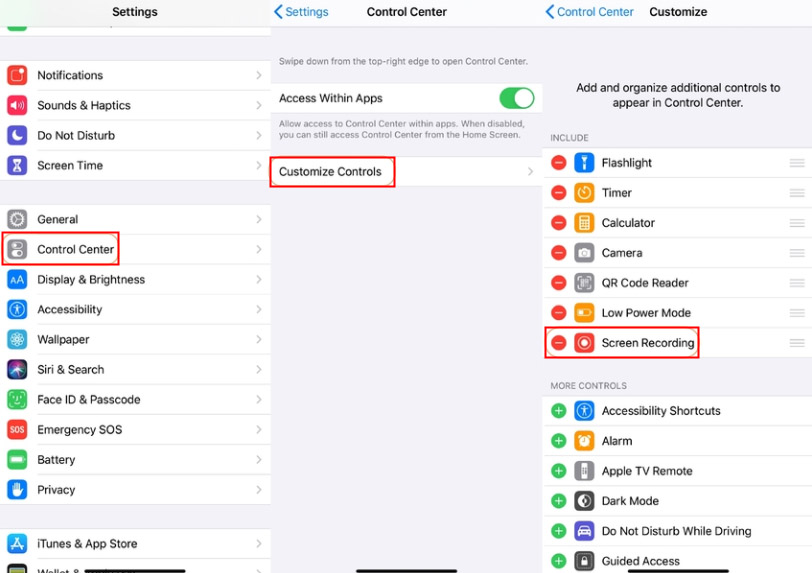Tap the Do Not Disturb While Driving car icon

pyautogui.click(x=584, y=531)
